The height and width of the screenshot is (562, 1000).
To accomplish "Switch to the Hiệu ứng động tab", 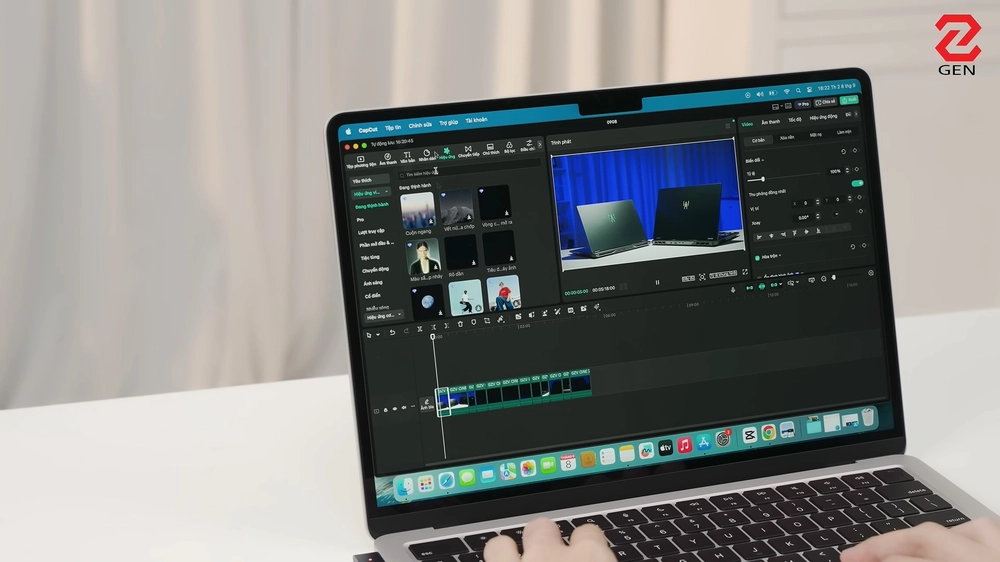I will click(x=823, y=117).
